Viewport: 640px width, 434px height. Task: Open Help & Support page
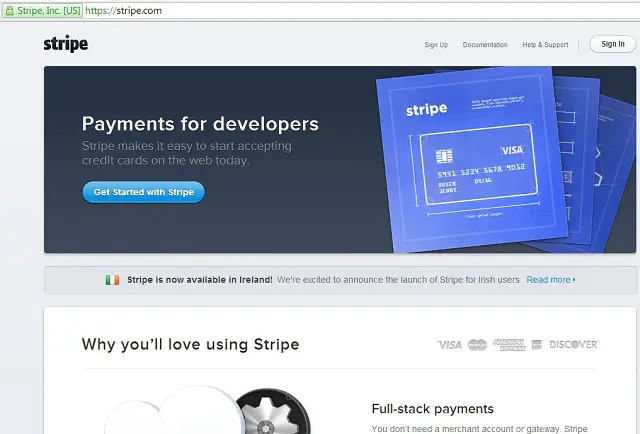(x=545, y=45)
